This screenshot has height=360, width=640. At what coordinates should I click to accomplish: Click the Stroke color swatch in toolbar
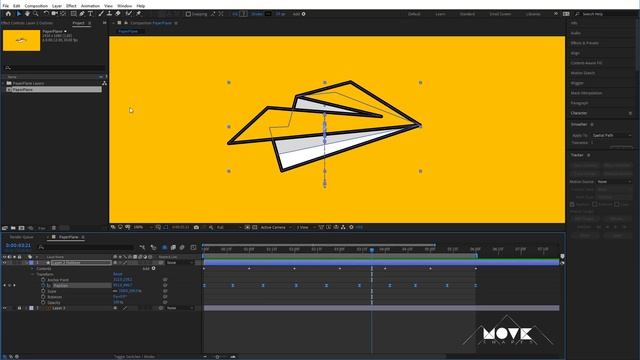(268, 14)
